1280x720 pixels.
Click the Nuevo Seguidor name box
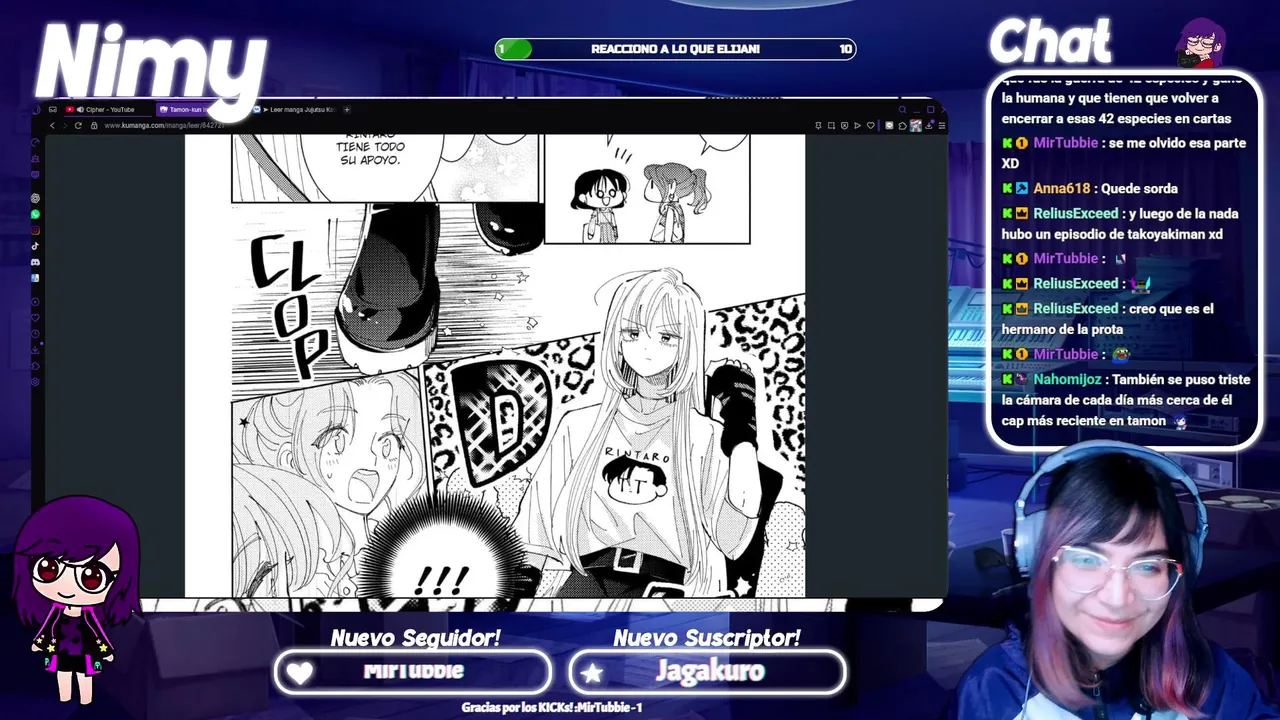[413, 672]
